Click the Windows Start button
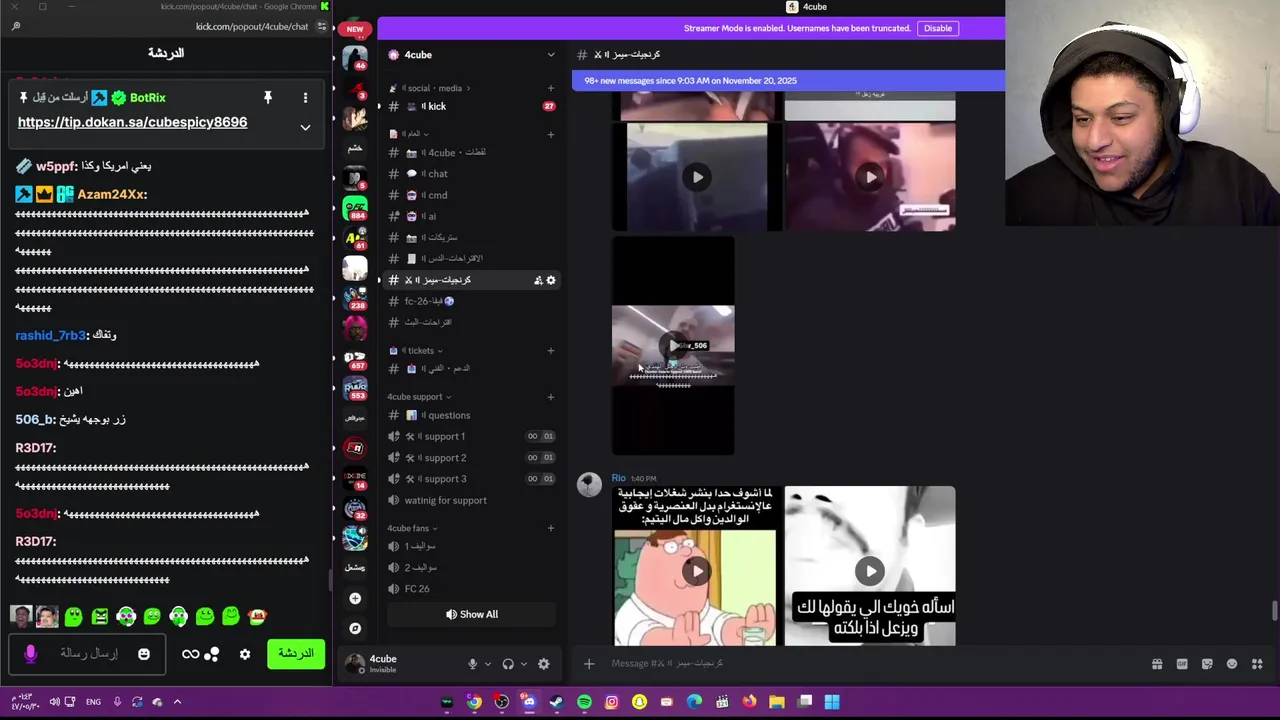The width and height of the screenshot is (1280, 720). (832, 702)
